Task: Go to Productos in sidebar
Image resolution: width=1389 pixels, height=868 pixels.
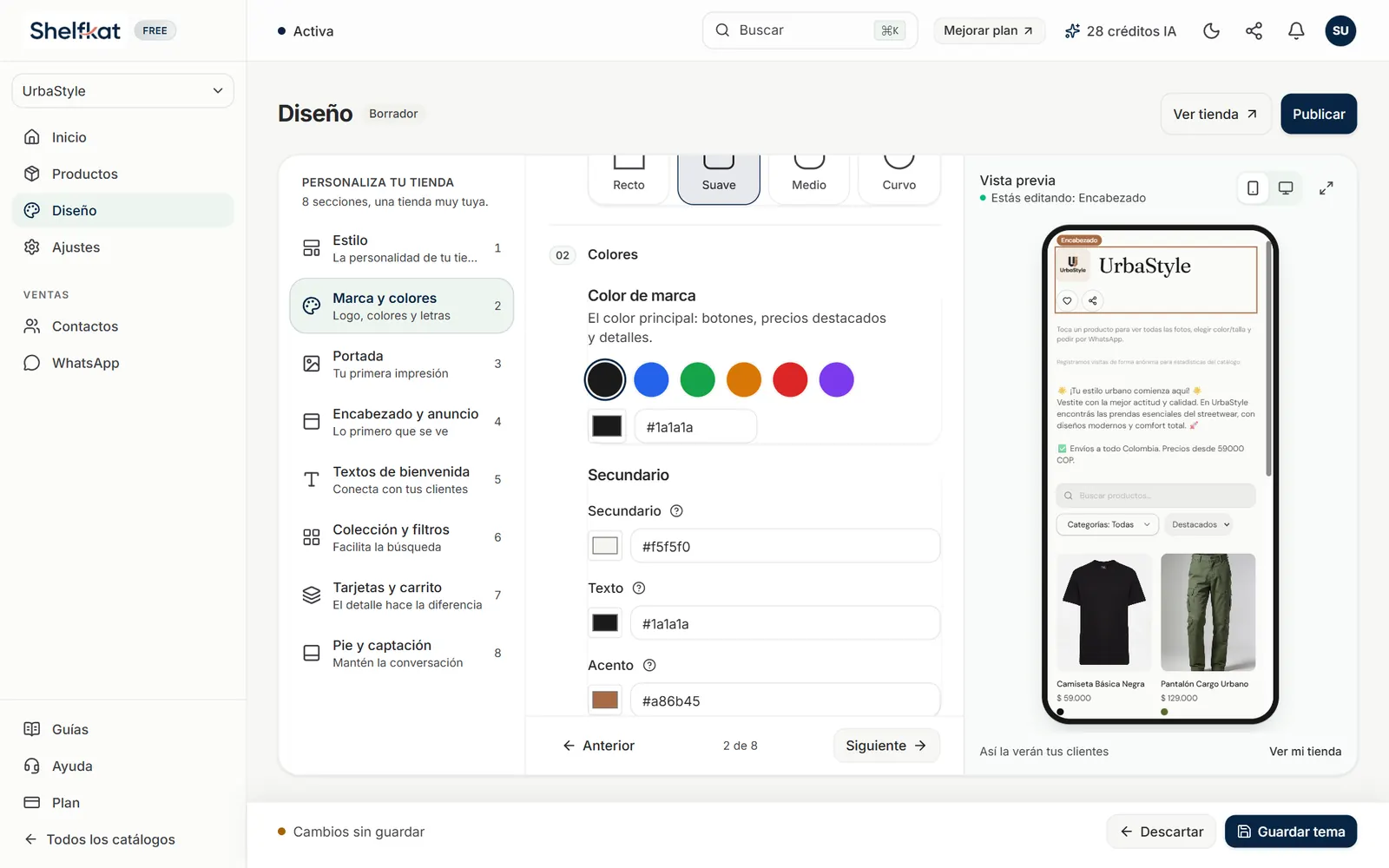Action: [84, 174]
